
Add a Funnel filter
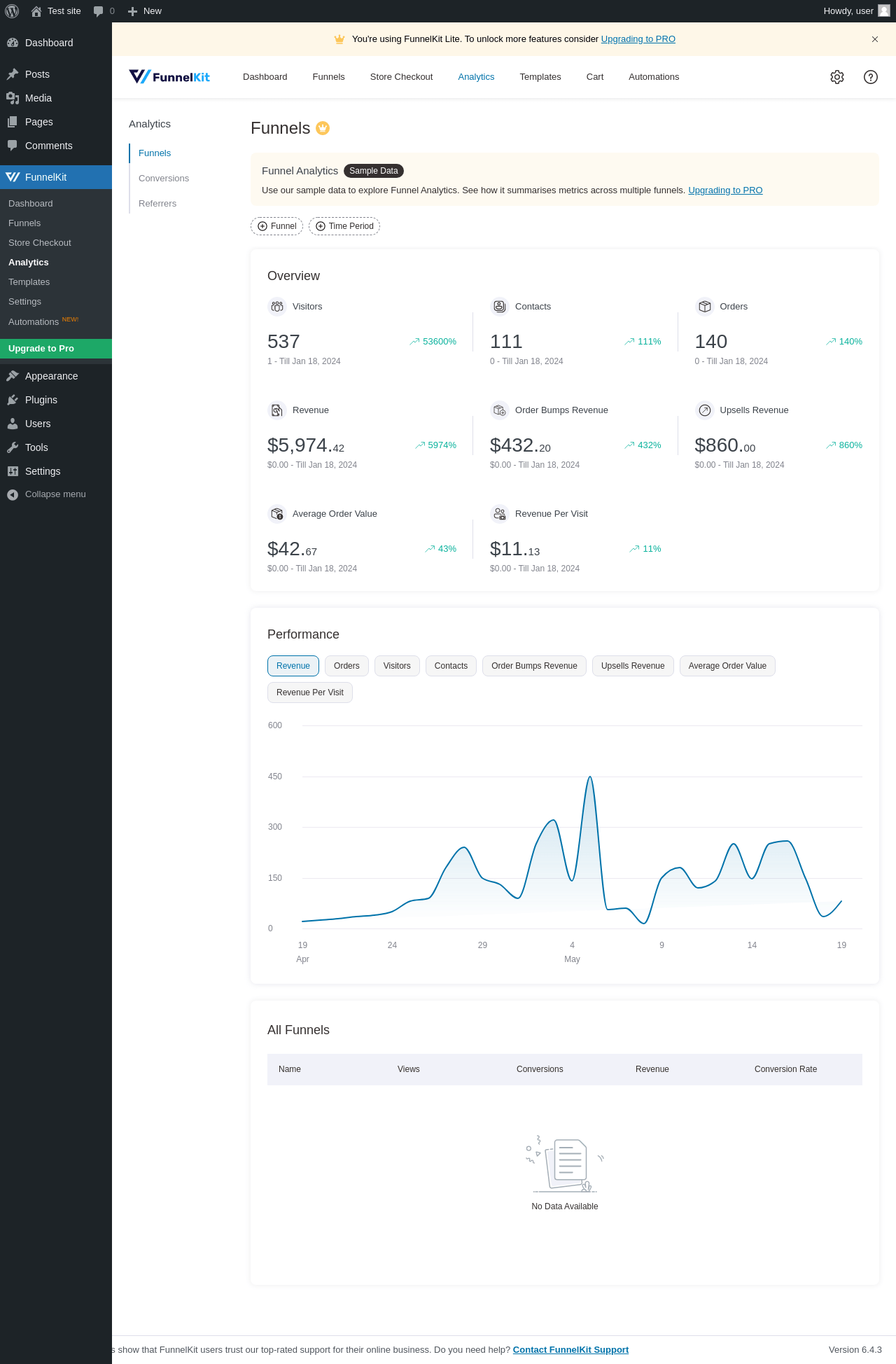coord(277,226)
